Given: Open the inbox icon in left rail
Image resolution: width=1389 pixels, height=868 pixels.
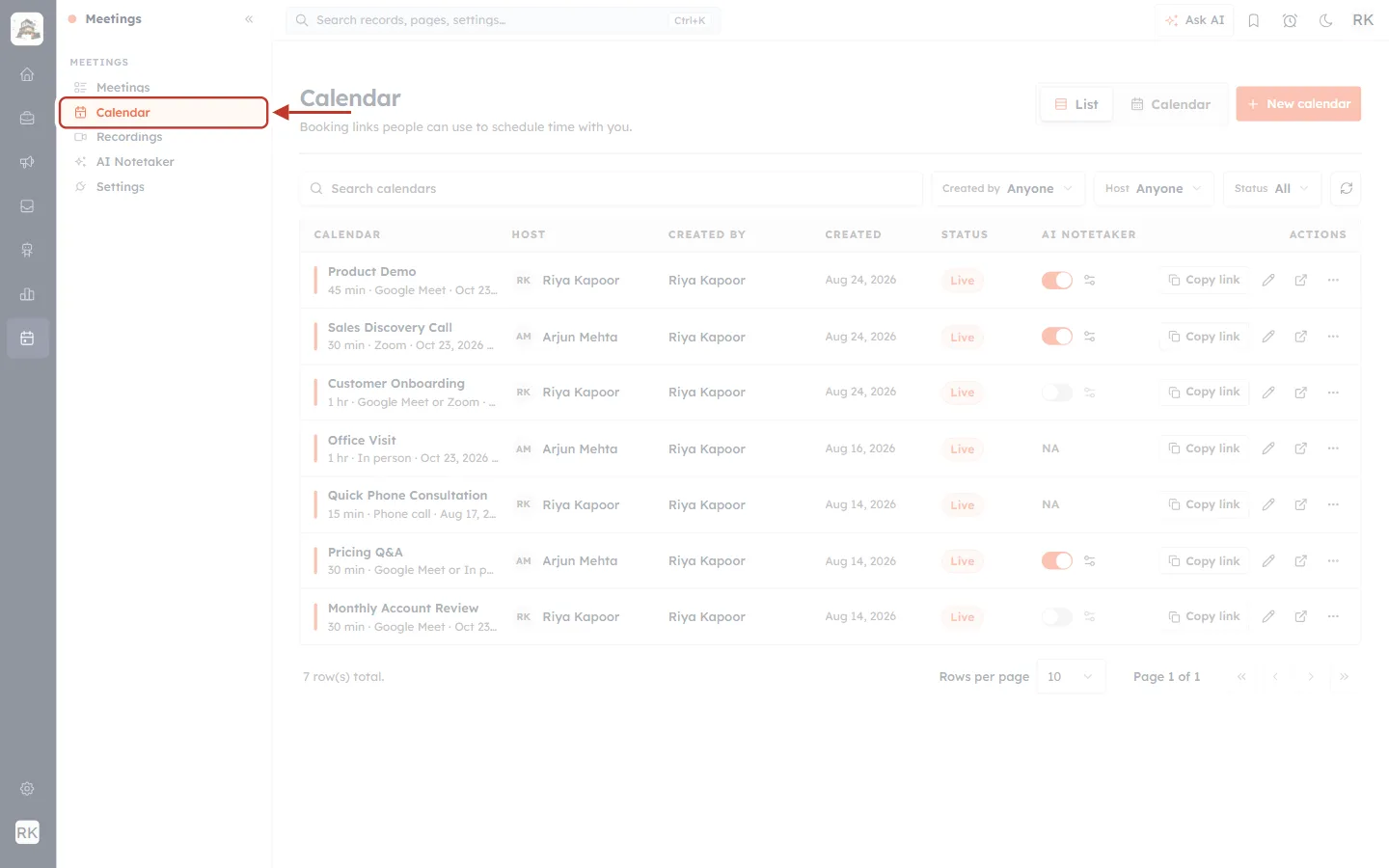Looking at the screenshot, I should click(x=27, y=206).
